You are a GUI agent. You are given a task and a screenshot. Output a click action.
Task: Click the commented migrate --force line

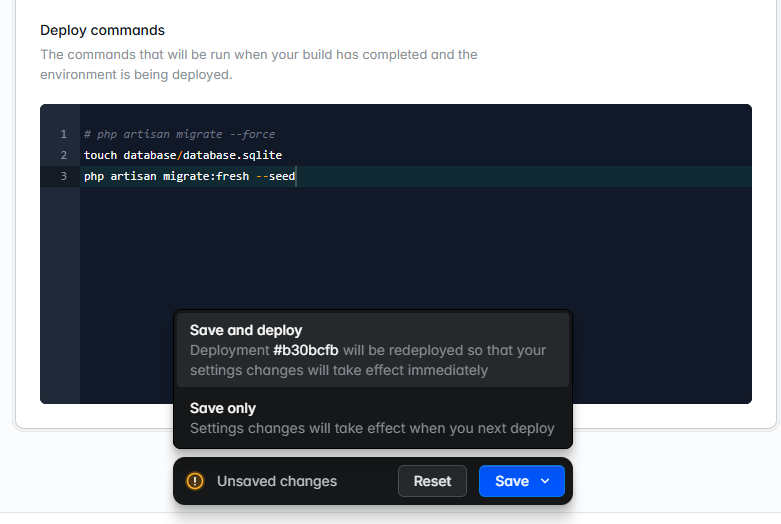pos(180,134)
